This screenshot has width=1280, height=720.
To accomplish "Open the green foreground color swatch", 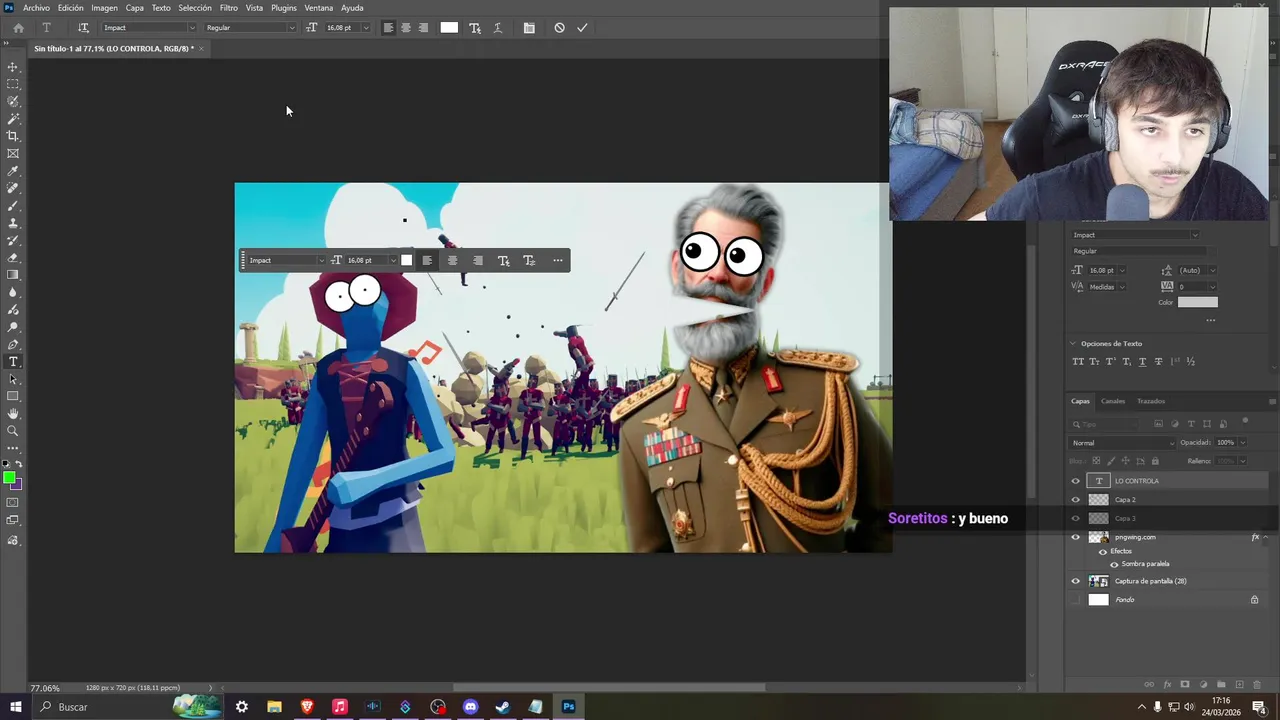I will point(10,479).
